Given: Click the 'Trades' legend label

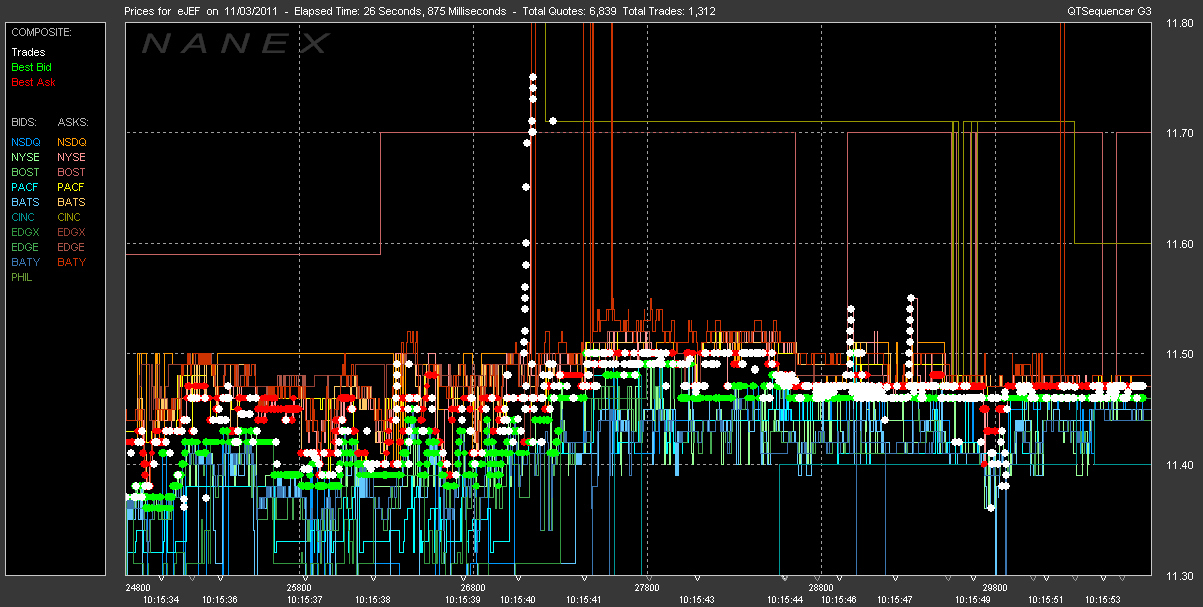Looking at the screenshot, I should (28, 51).
